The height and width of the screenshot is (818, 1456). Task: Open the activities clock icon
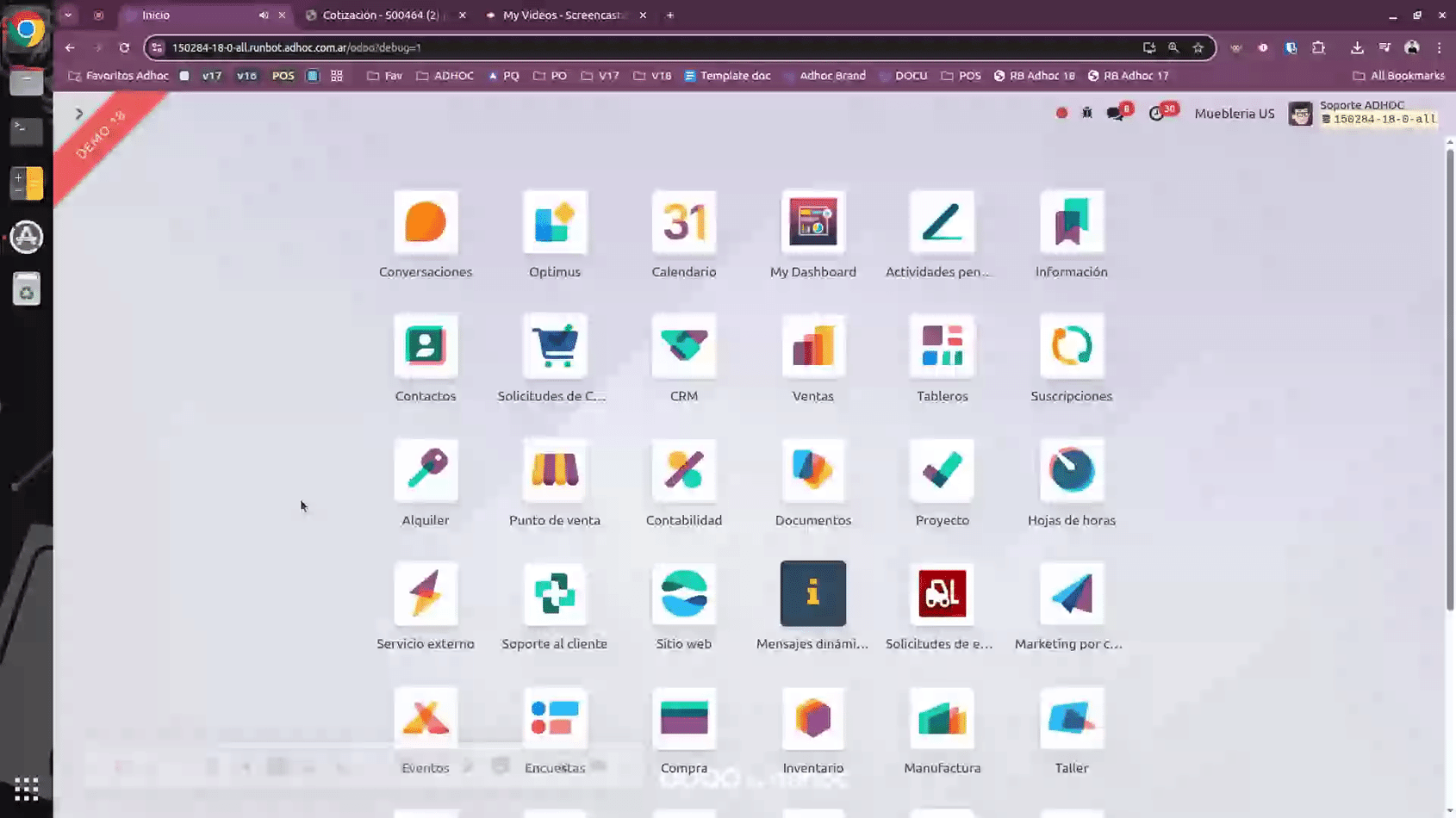pos(1156,114)
